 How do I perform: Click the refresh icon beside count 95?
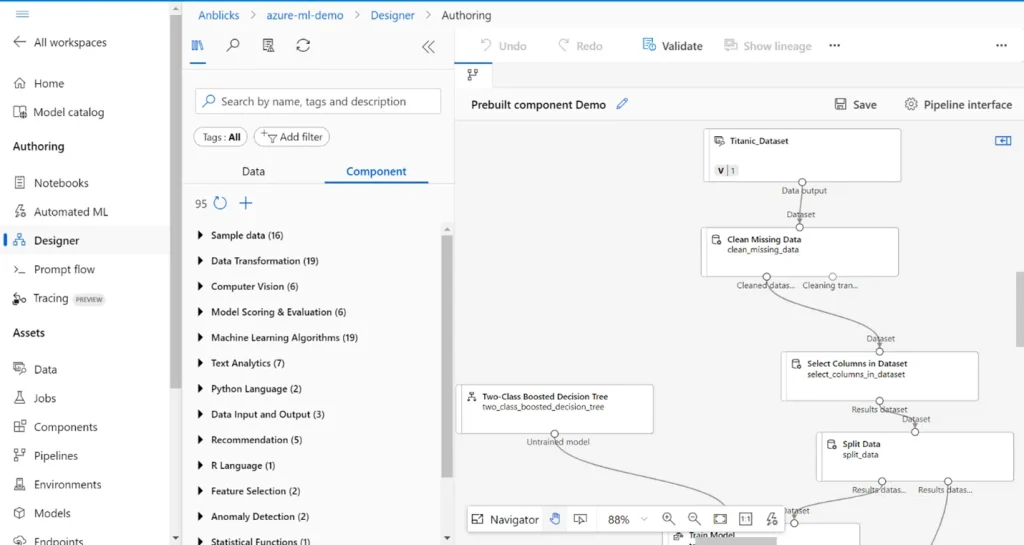(x=220, y=203)
